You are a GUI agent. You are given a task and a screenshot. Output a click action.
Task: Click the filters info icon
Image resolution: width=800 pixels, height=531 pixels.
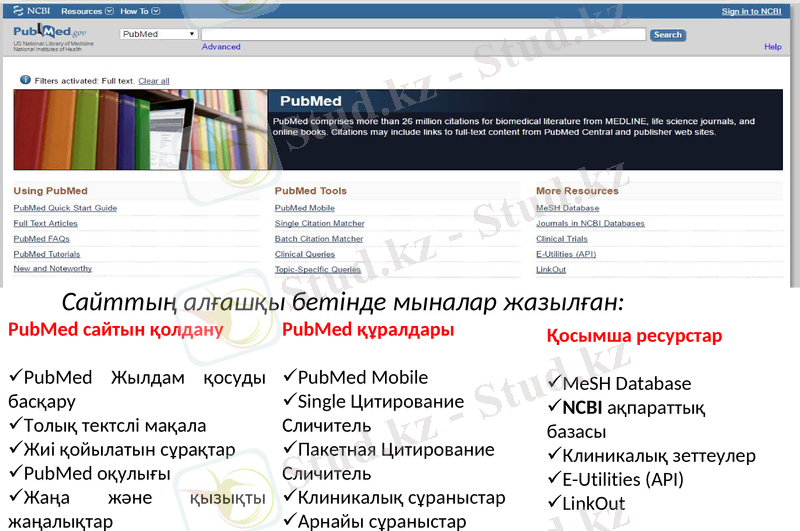point(25,80)
